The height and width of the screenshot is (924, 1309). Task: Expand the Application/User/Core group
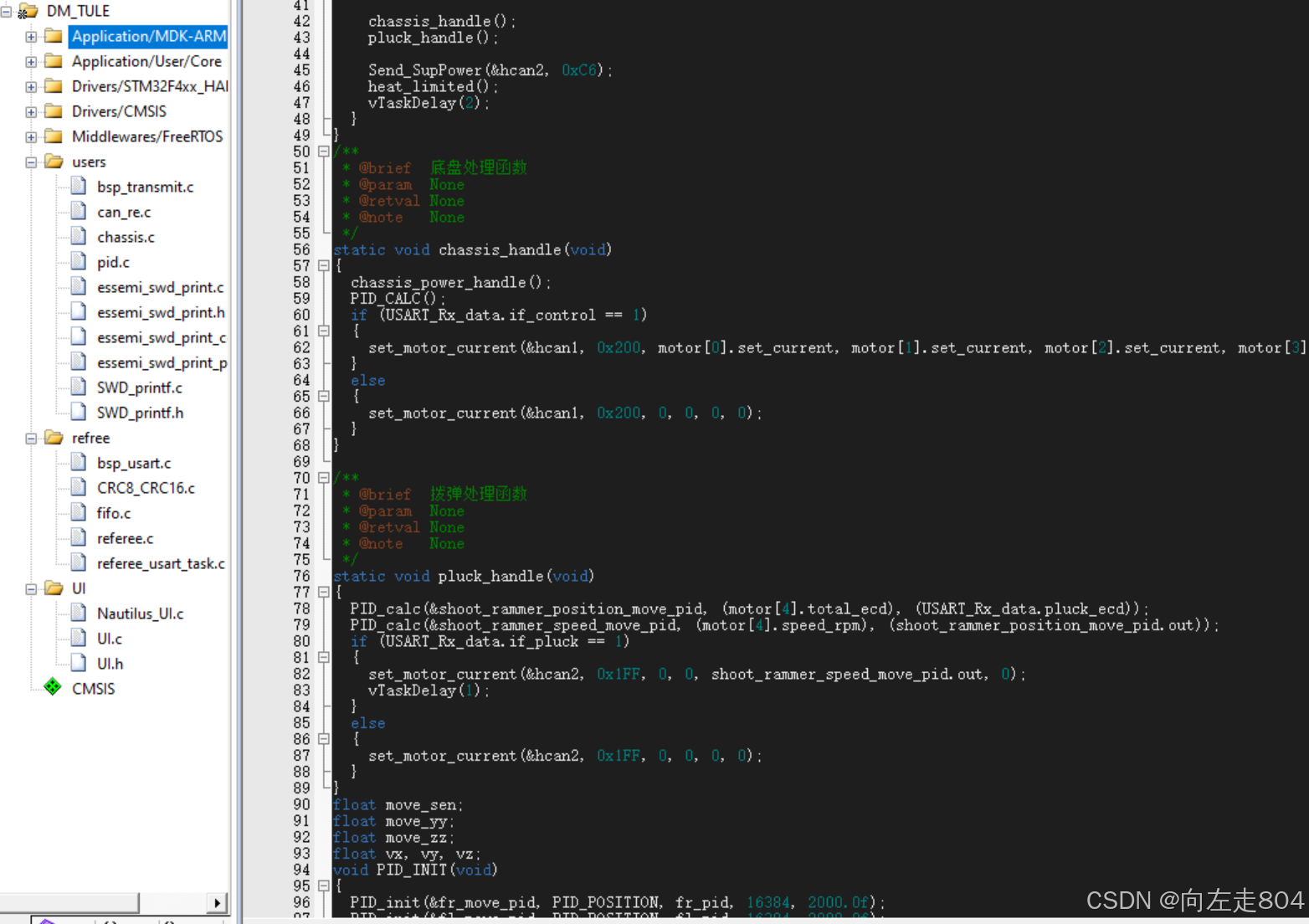click(x=31, y=62)
